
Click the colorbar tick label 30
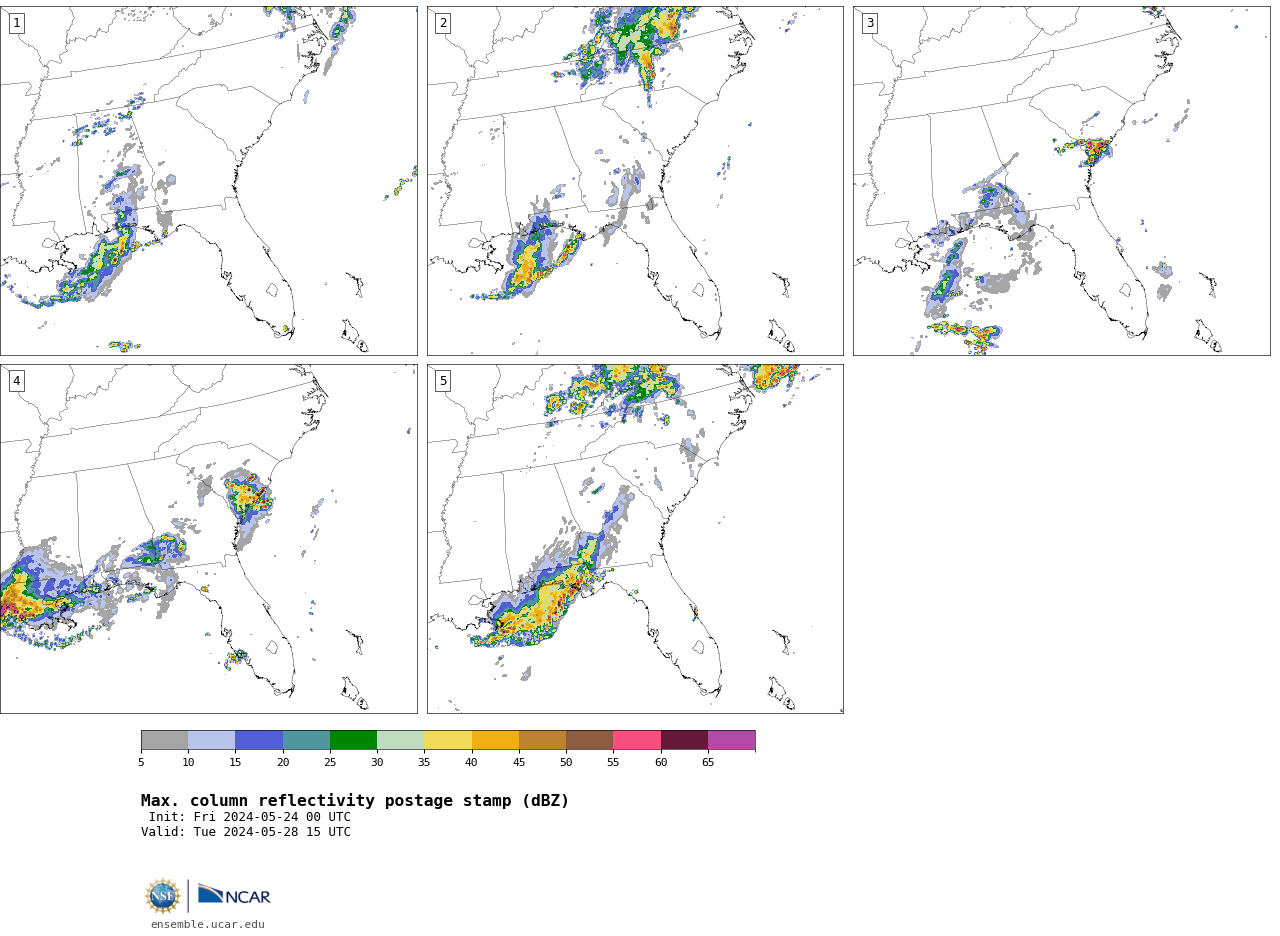(x=377, y=763)
